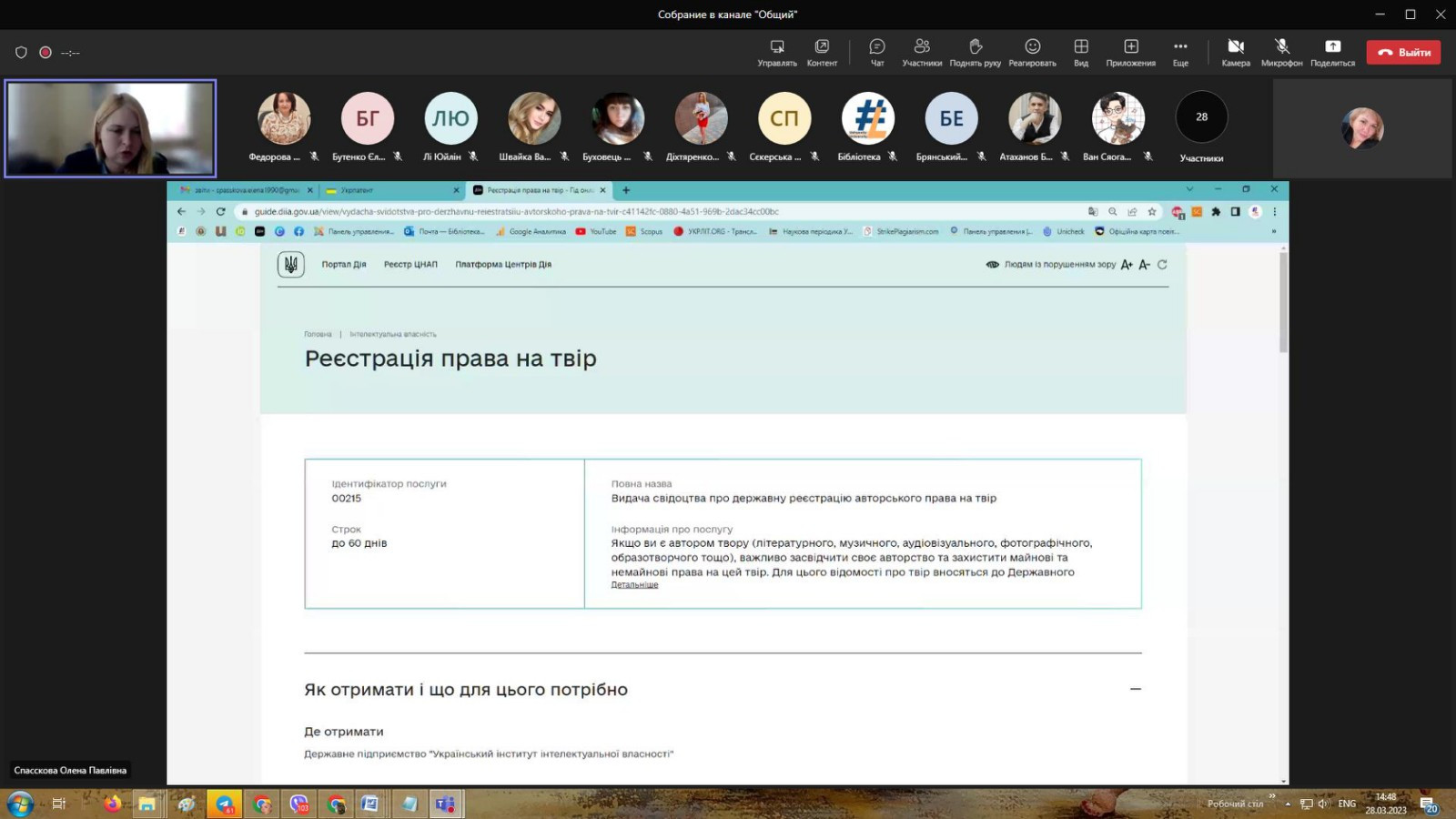Unmute the microphone
Screen dimensions: 1456x819
tap(1281, 52)
